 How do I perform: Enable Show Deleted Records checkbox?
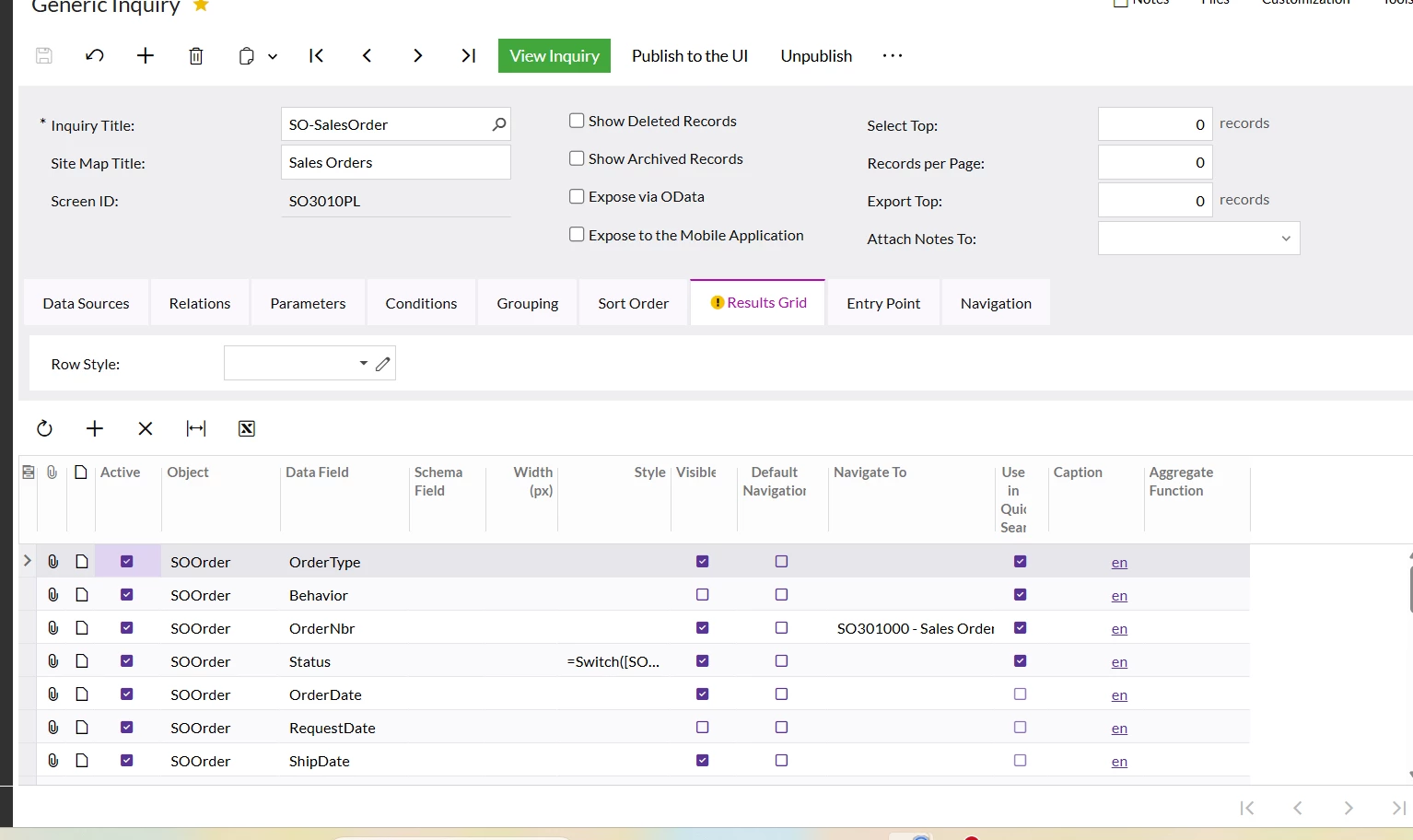(577, 121)
